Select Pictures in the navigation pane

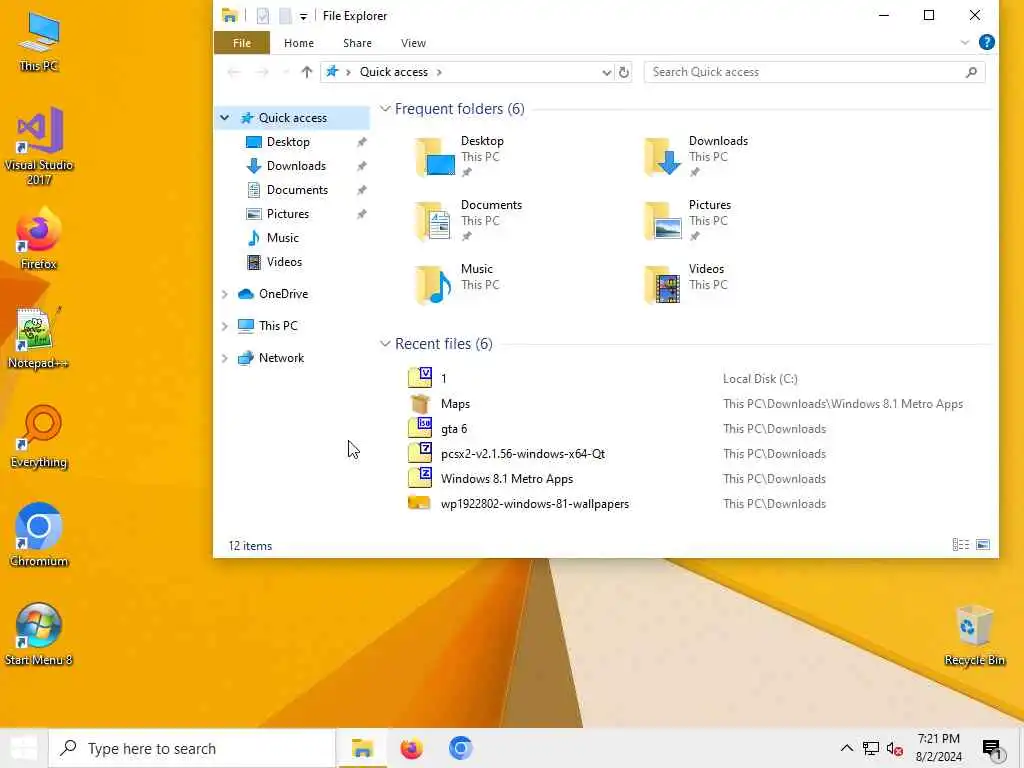(287, 214)
